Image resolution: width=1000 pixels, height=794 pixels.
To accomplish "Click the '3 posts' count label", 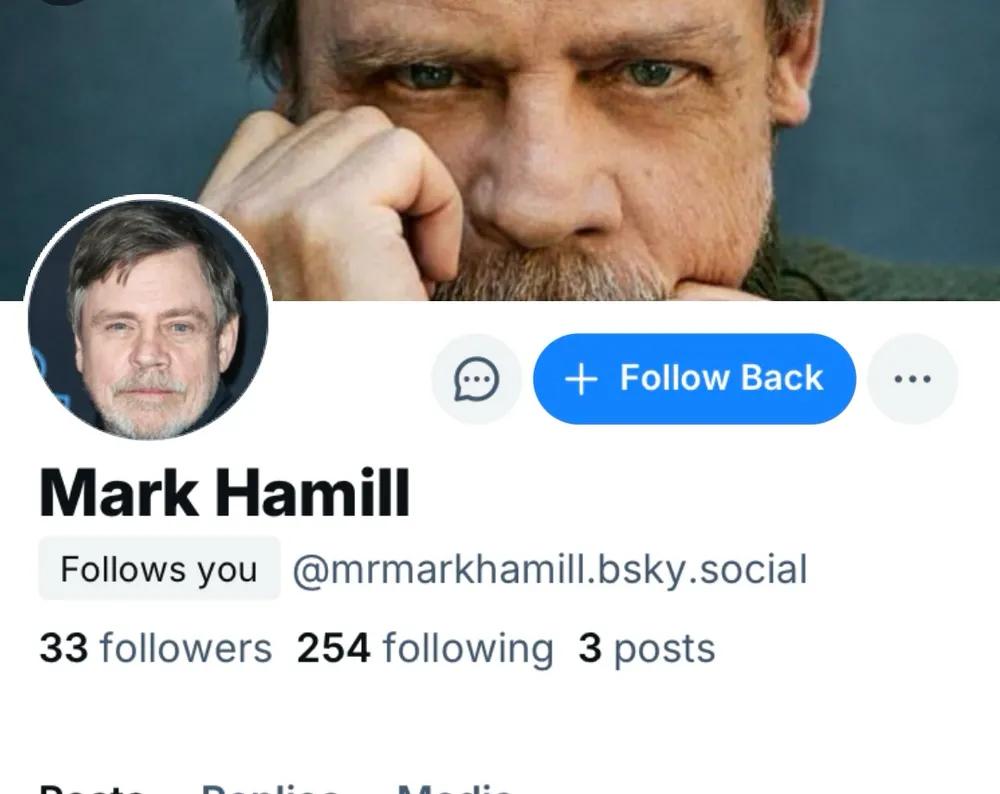I will [x=646, y=649].
